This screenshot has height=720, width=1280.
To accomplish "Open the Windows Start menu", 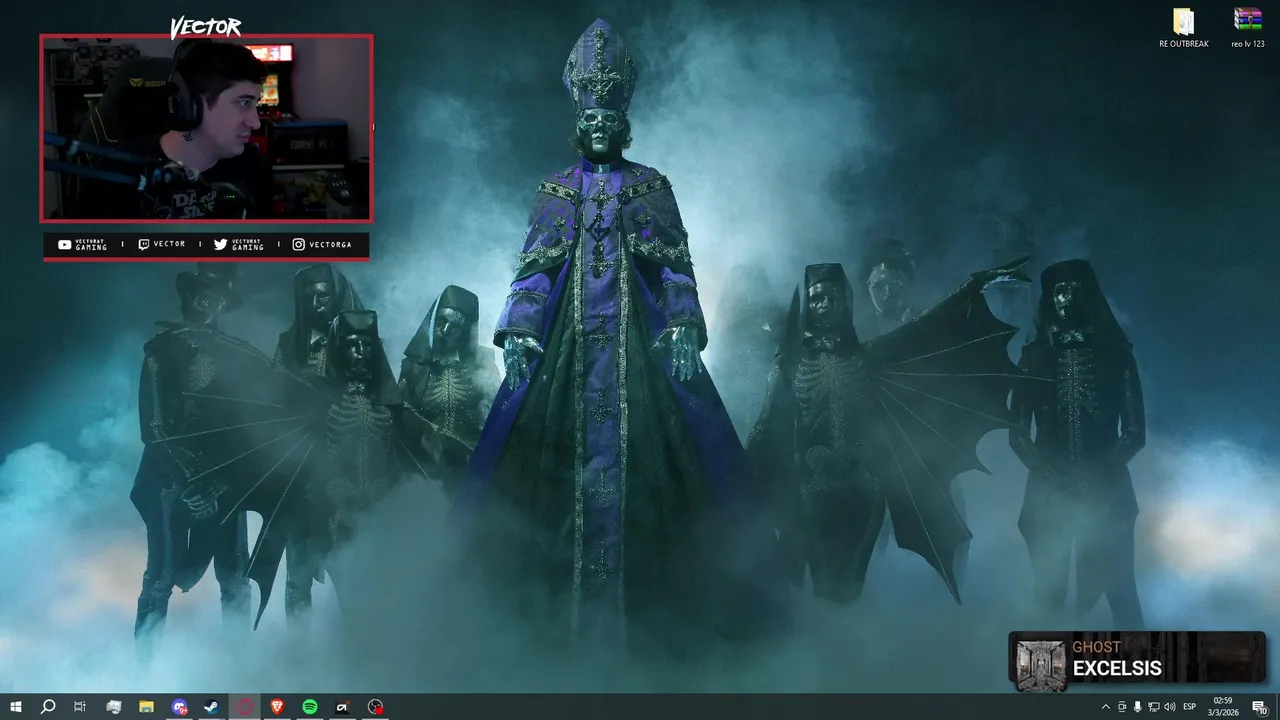I will pyautogui.click(x=16, y=707).
